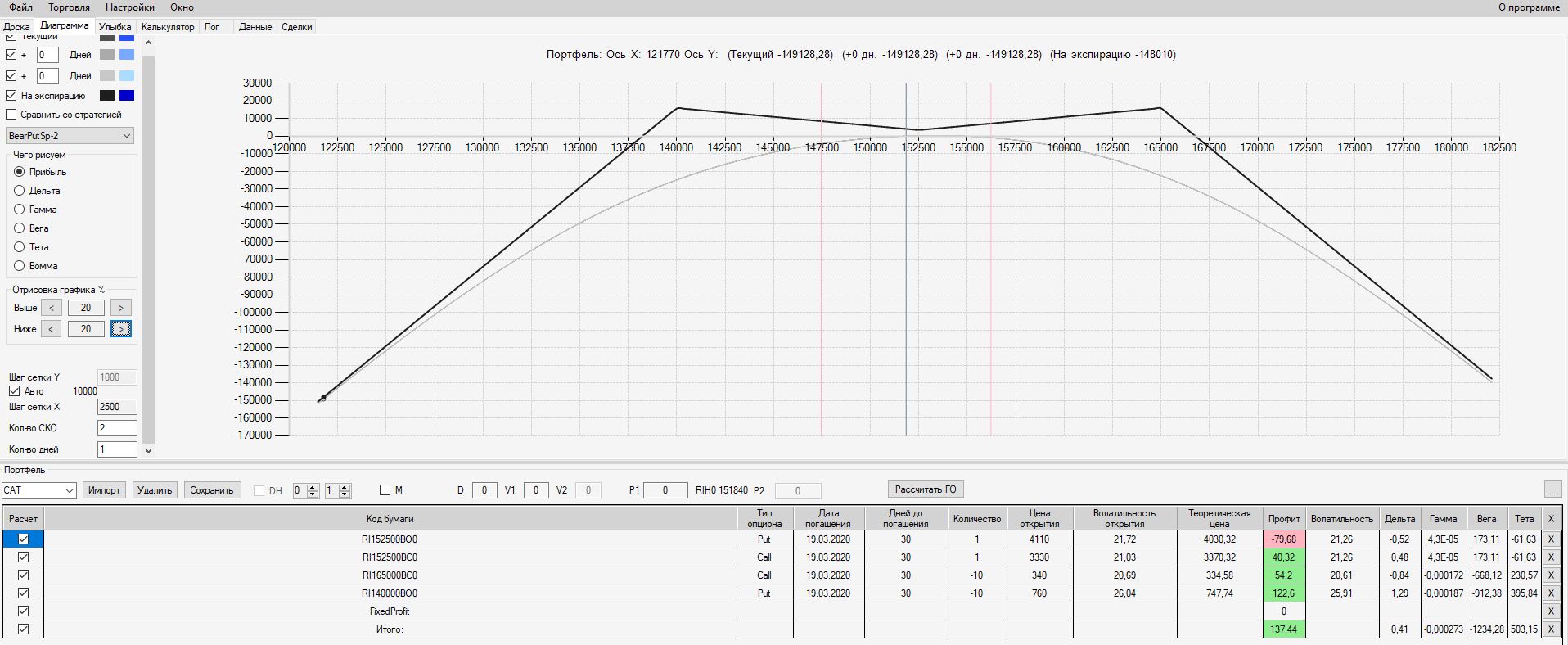Viewport: 1568px width, 645px height.
Task: Decrease the Ниже percent with left arrow
Action: pyautogui.click(x=51, y=329)
